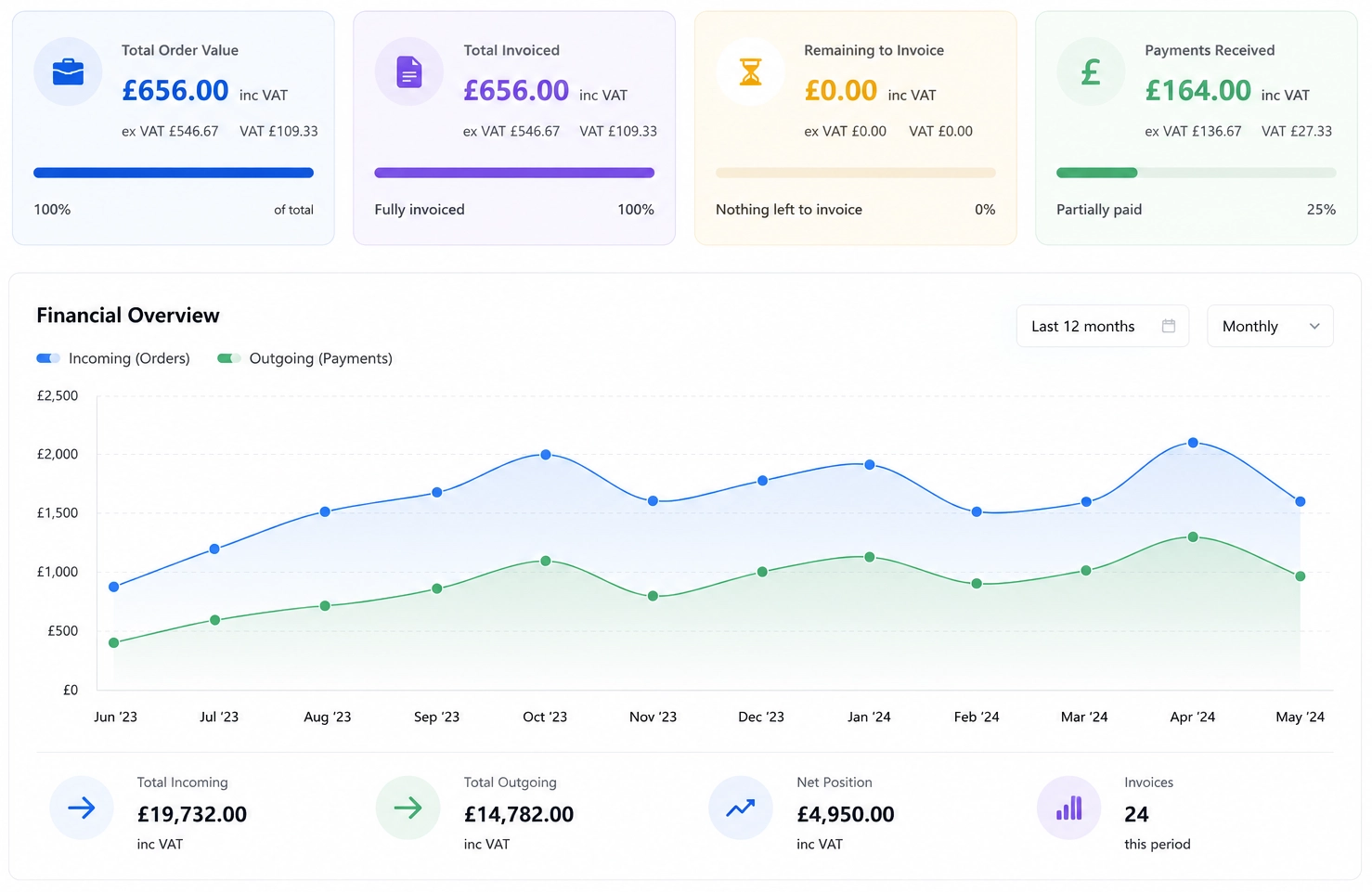Click the Dec '23 axis label
1372x892 pixels.
pos(761,717)
